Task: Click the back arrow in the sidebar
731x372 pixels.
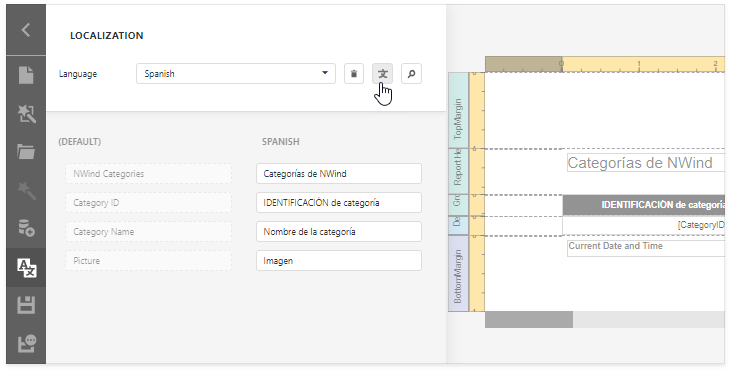Action: 26,30
